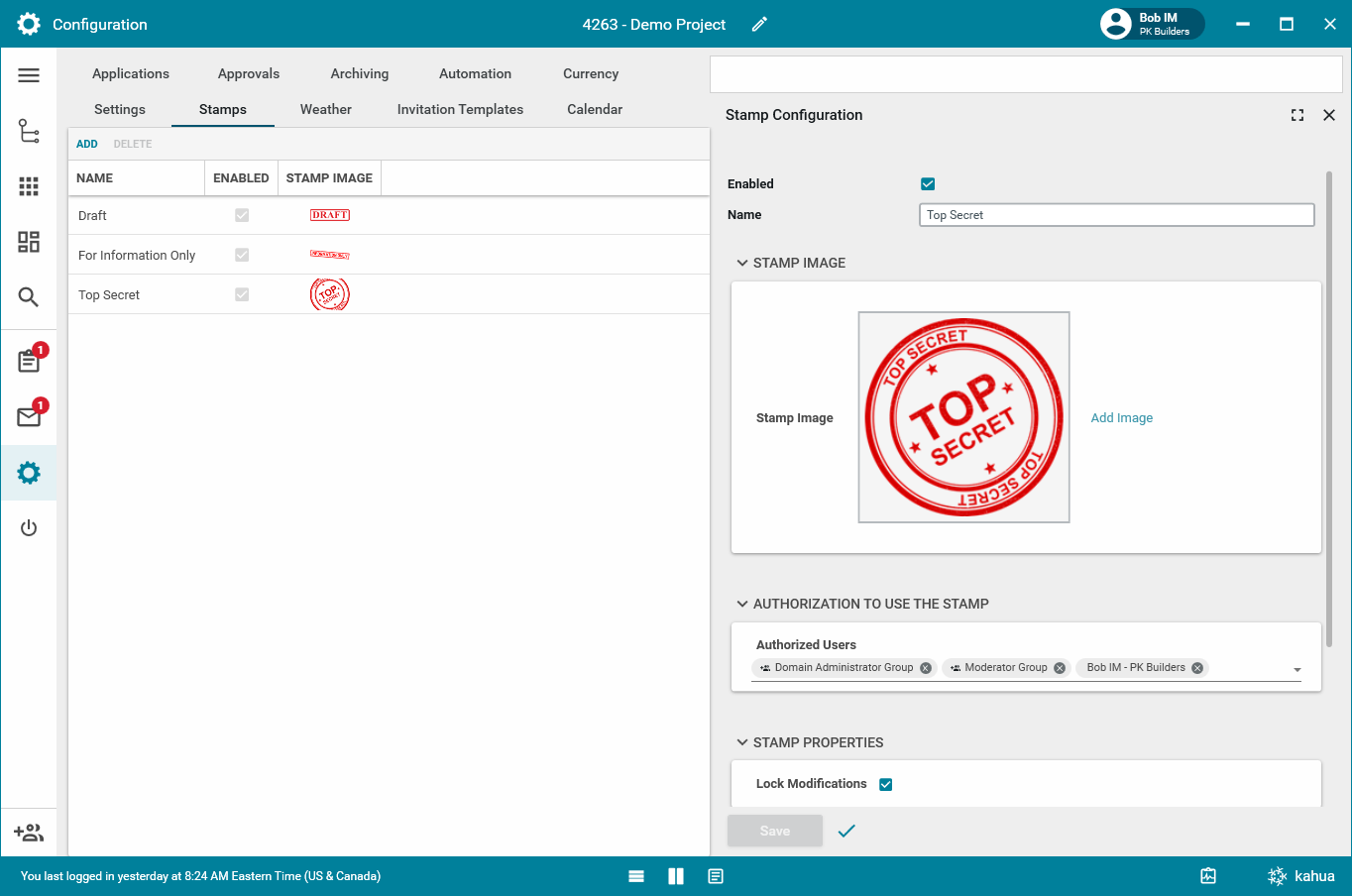Collapse the AUTHORIZATION TO USE THE STAMP section
The height and width of the screenshot is (896, 1352).
(742, 604)
